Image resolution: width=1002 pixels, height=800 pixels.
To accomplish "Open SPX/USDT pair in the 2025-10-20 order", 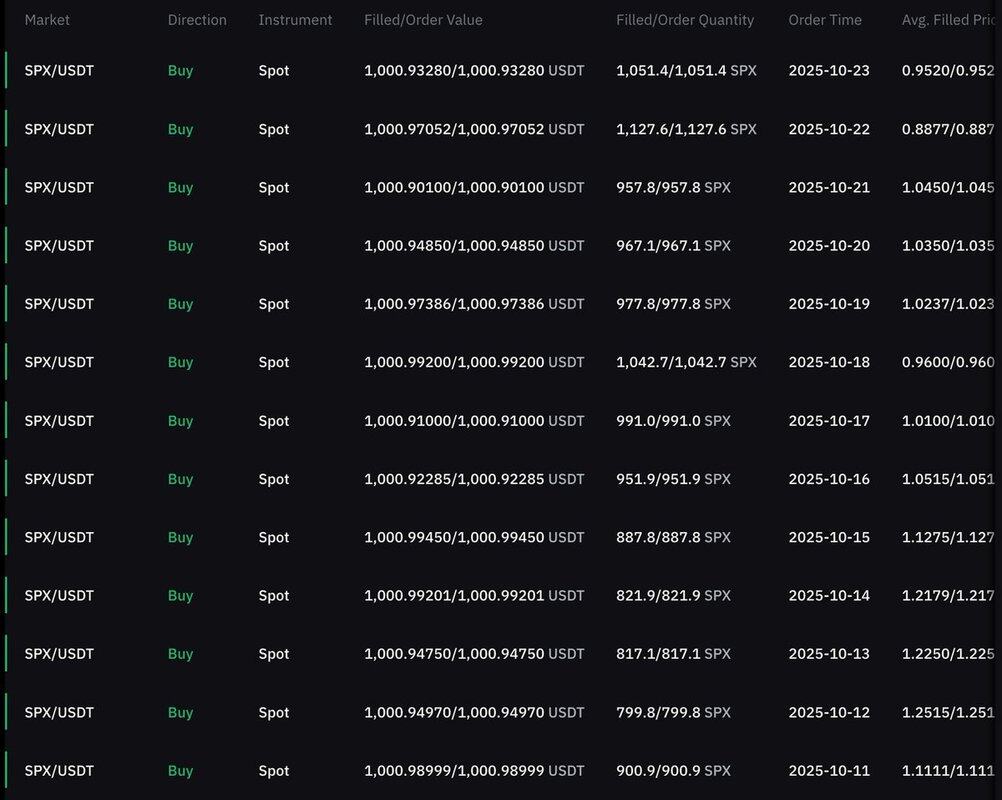I will (x=59, y=246).
